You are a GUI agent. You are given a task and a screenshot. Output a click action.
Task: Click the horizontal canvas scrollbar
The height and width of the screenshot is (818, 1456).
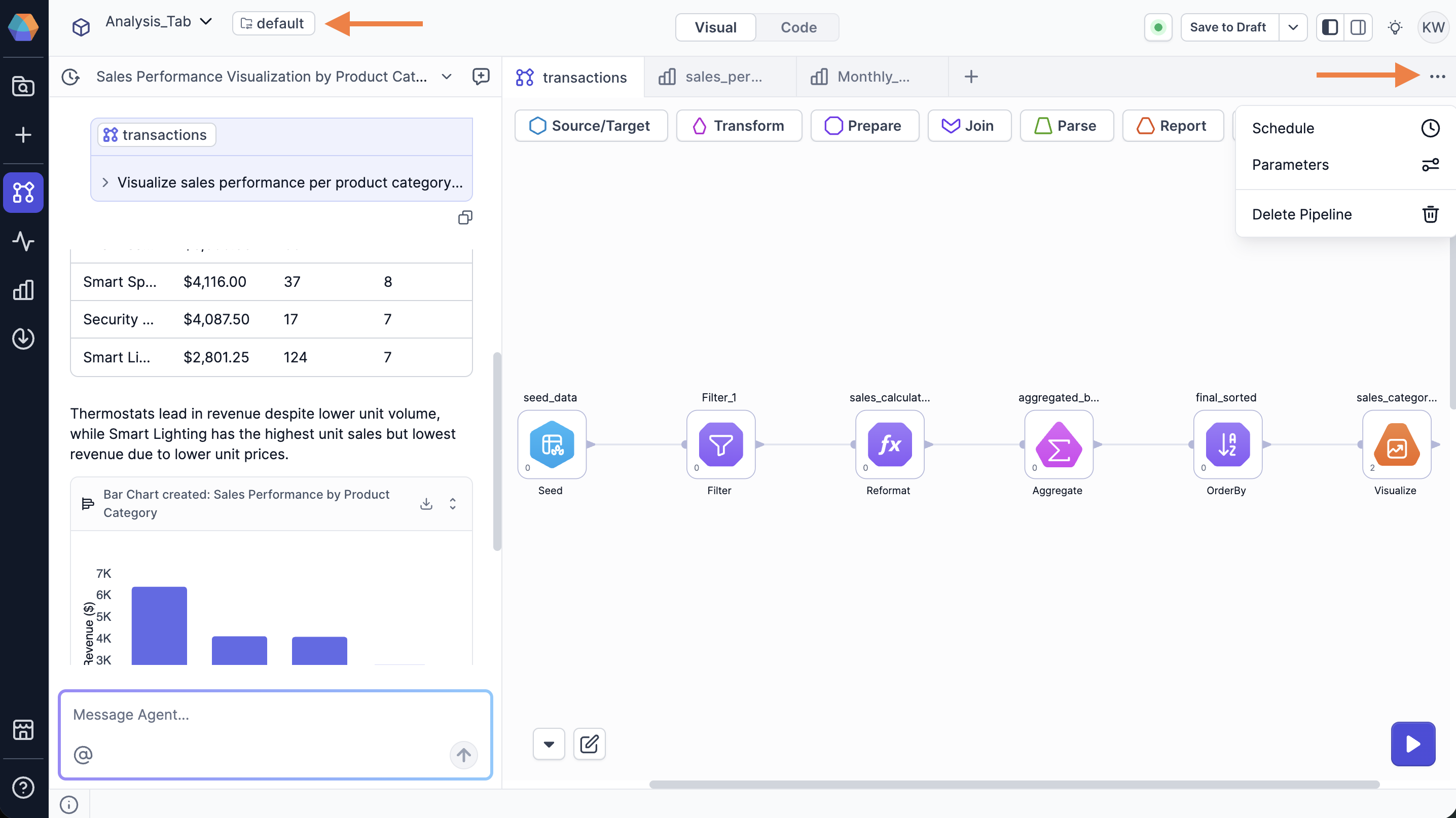(1014, 784)
